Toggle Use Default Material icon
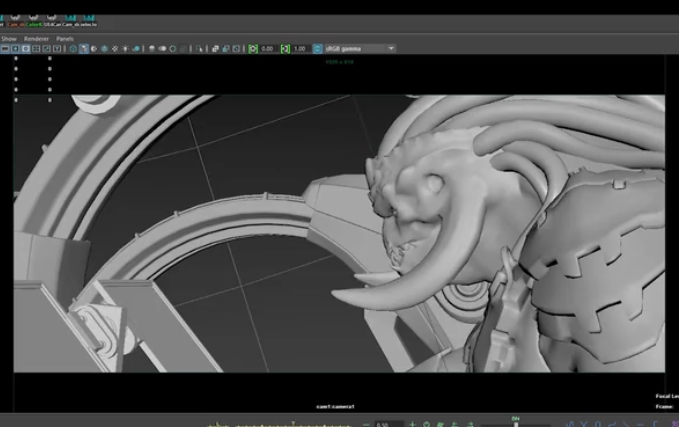Image resolution: width=679 pixels, height=427 pixels. tap(94, 49)
